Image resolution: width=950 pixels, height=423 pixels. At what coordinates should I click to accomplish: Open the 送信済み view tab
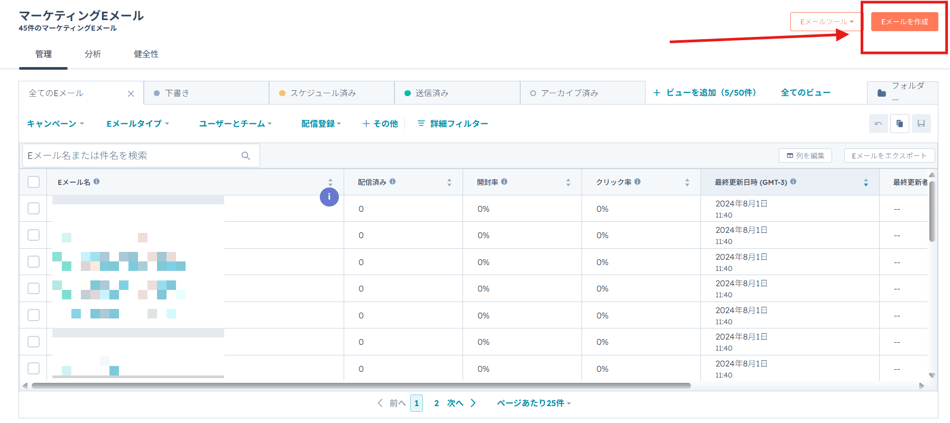click(457, 93)
